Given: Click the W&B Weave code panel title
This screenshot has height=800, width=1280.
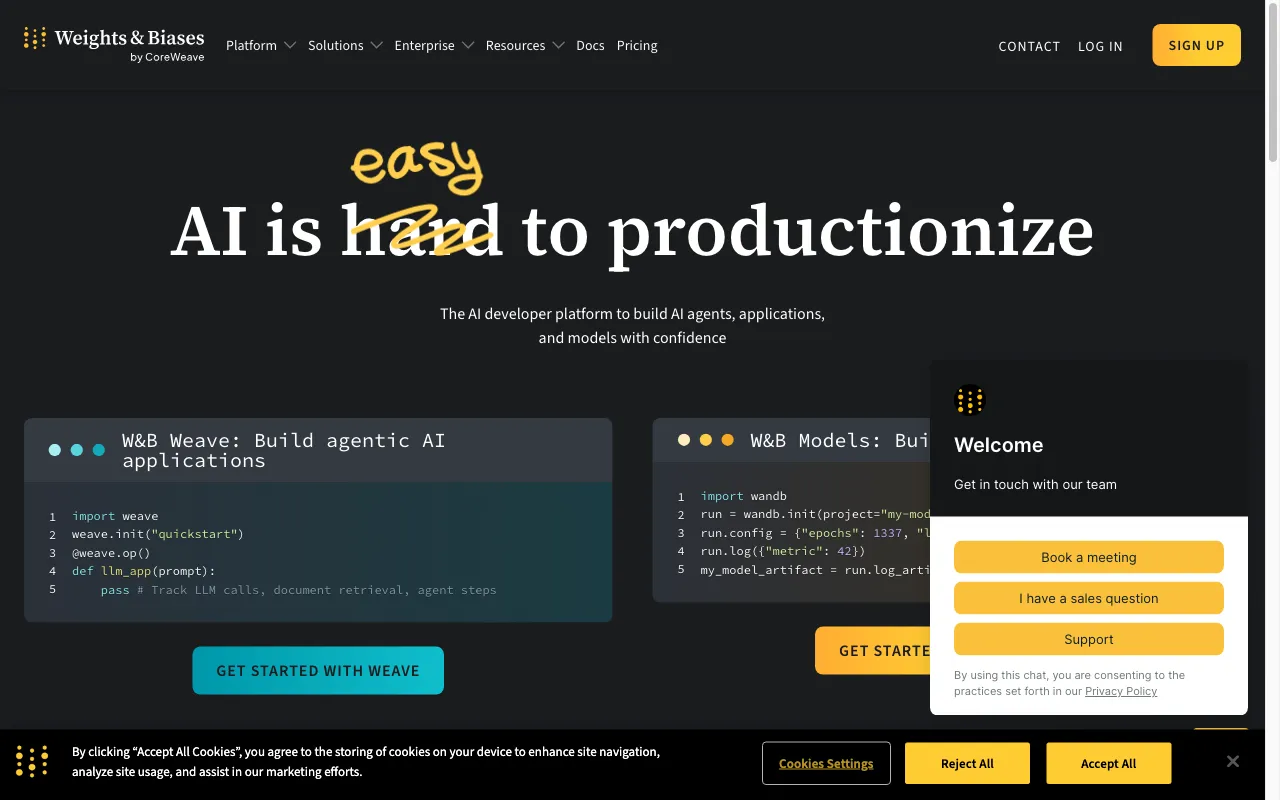Looking at the screenshot, I should coord(284,450).
